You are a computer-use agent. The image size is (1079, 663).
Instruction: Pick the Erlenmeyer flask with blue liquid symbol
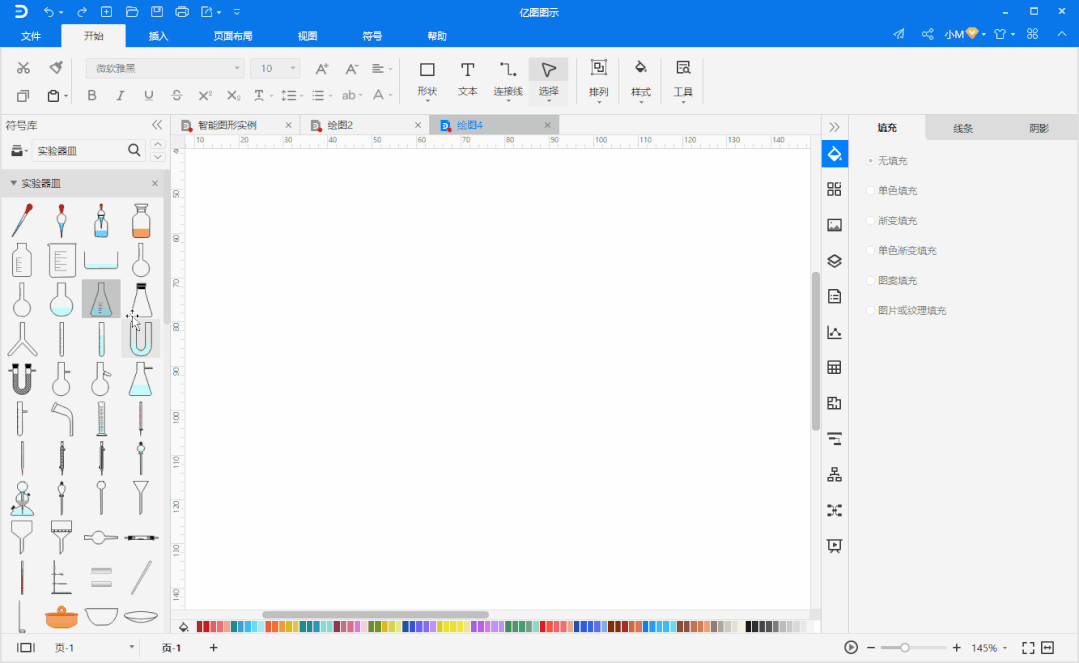(x=101, y=299)
